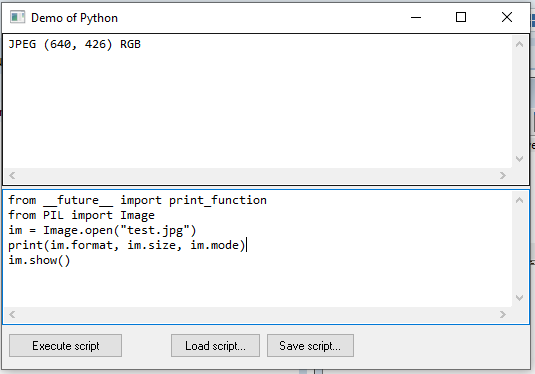Open the Load script dialog
This screenshot has width=535, height=374.
215,346
